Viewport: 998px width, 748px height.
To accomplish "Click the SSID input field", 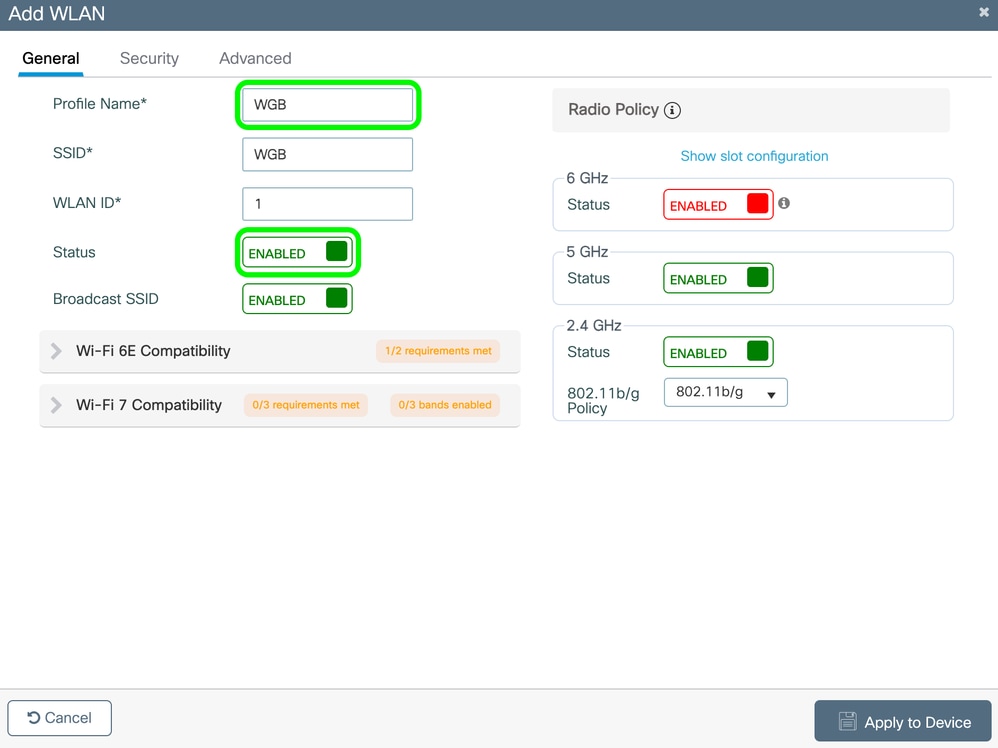I will (328, 154).
